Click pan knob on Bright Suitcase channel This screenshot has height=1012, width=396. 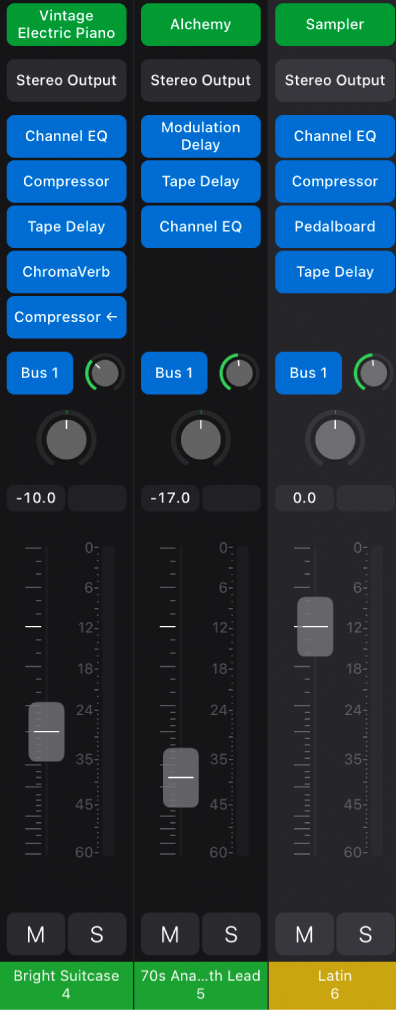(66, 440)
